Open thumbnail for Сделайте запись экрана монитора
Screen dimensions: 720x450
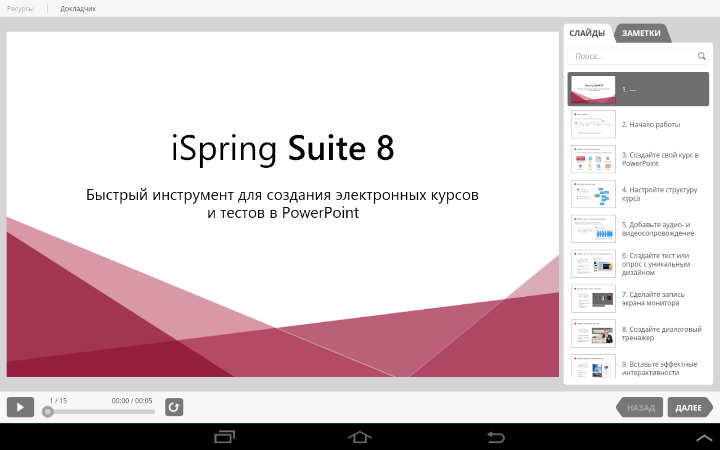click(593, 298)
